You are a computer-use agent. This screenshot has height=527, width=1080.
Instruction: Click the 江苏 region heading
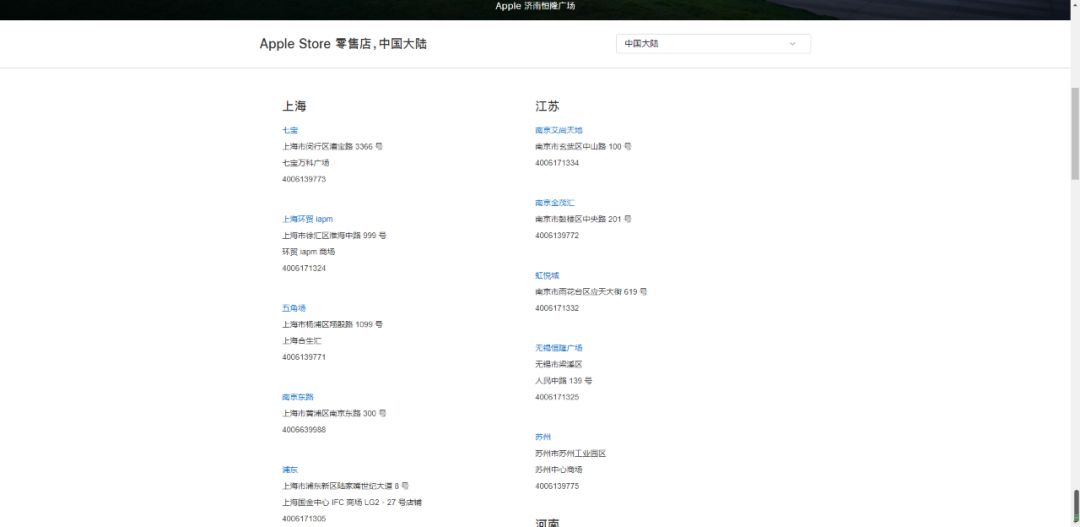point(547,106)
